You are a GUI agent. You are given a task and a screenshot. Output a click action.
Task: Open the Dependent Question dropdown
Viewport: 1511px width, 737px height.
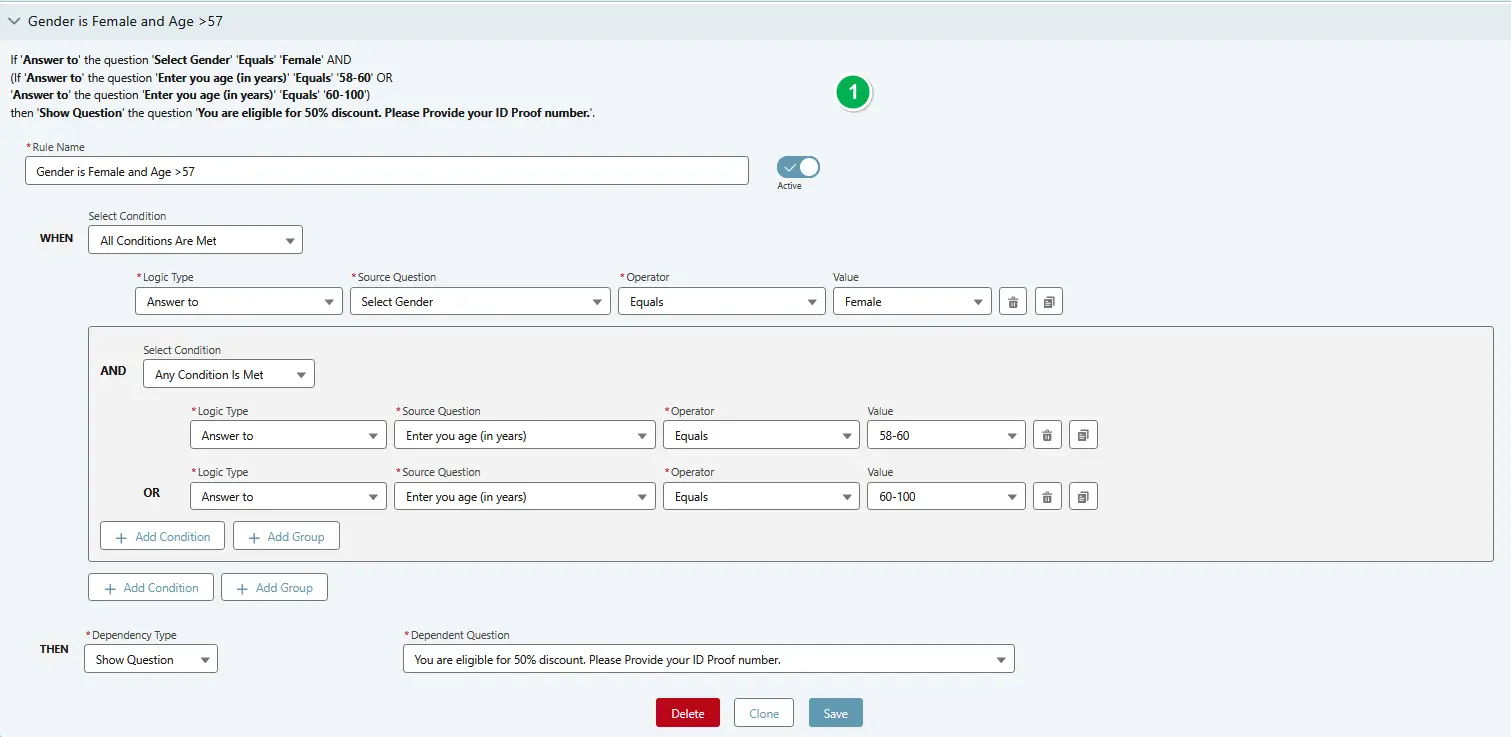click(708, 658)
